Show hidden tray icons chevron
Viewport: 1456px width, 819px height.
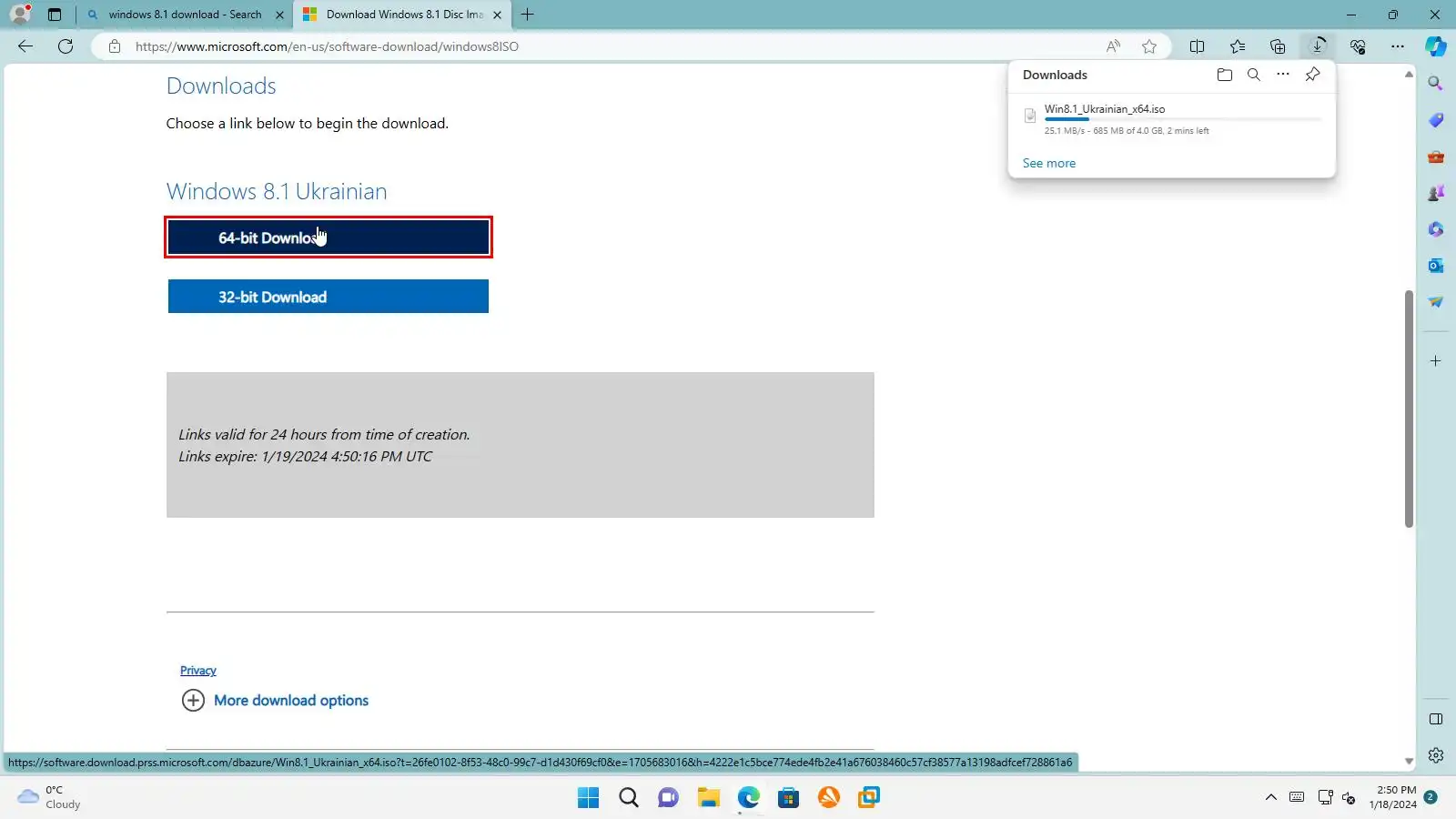[1270, 798]
